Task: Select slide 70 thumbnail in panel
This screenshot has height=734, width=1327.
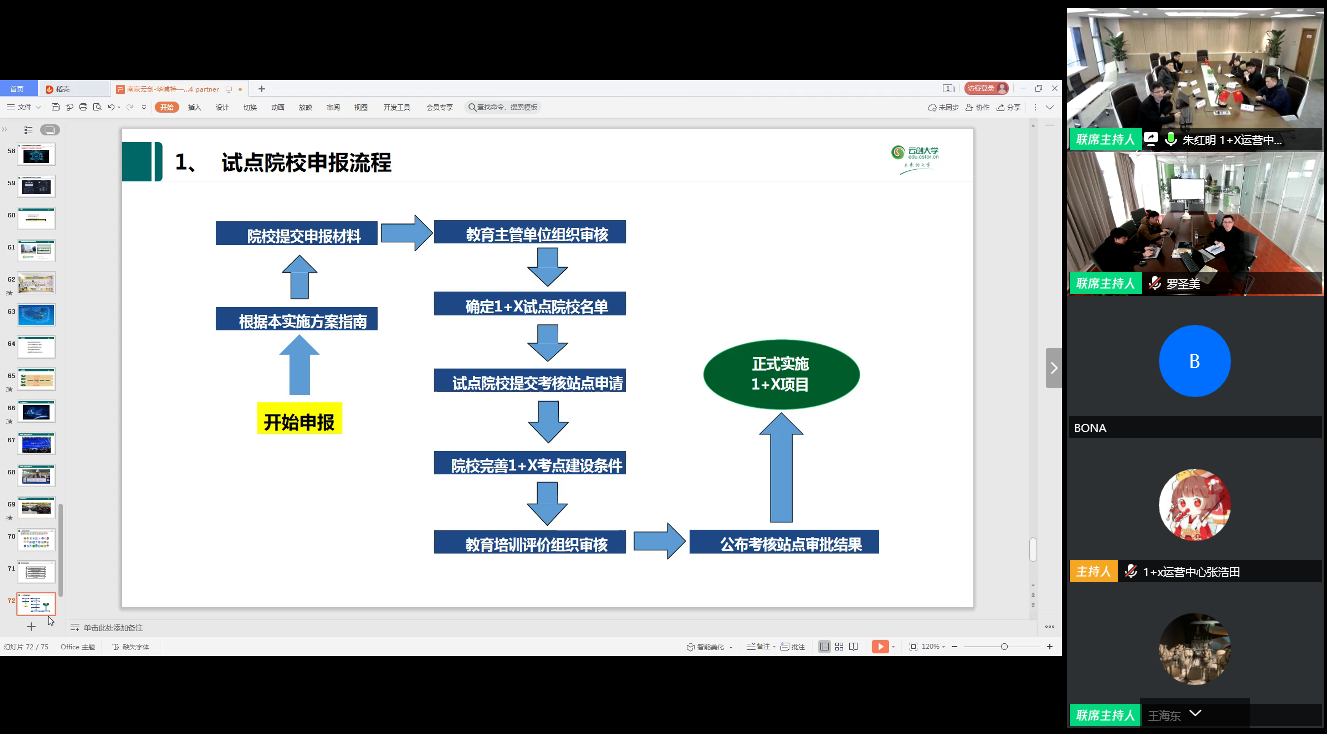Action: (37, 539)
